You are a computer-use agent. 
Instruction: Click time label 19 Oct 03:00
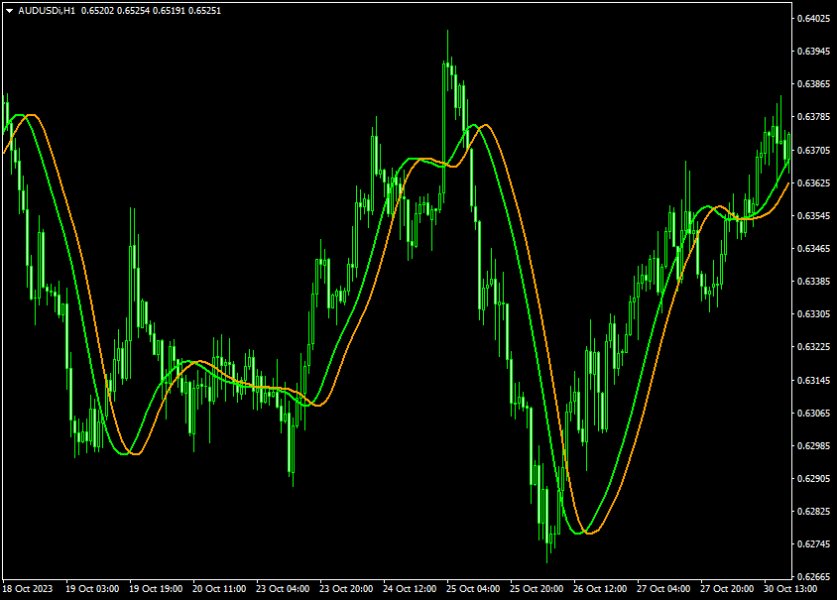tap(92, 589)
